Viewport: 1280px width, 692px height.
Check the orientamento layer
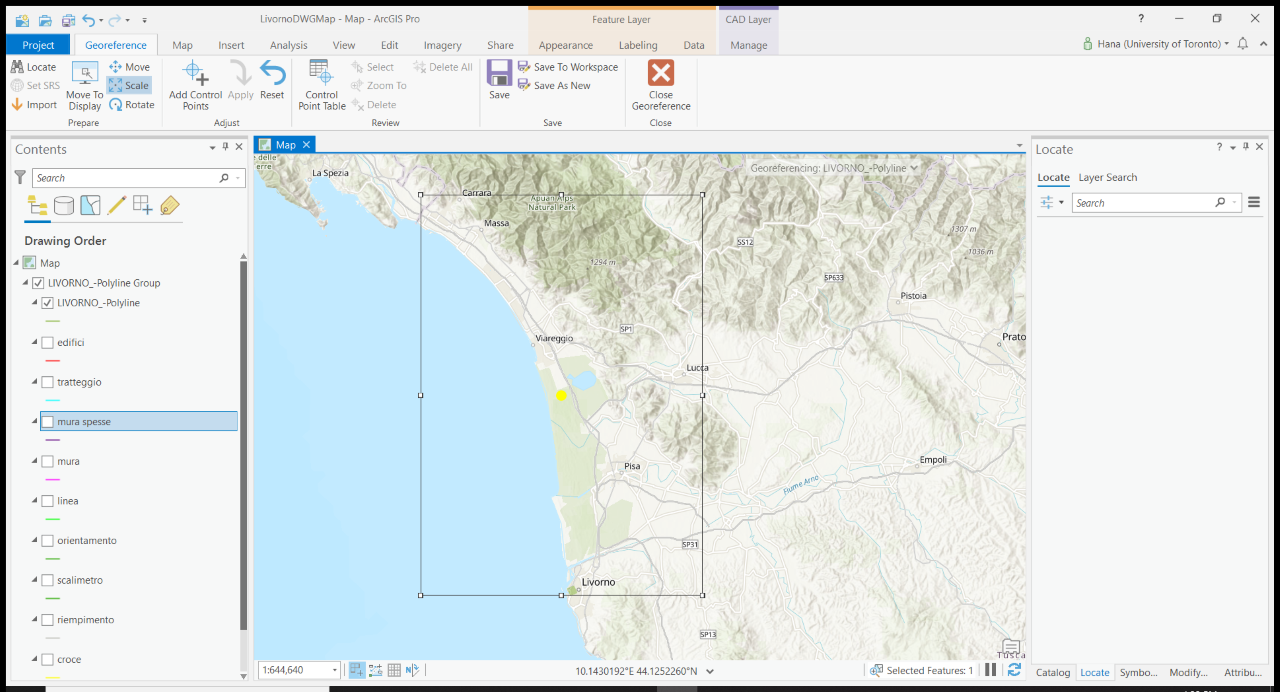tap(47, 541)
